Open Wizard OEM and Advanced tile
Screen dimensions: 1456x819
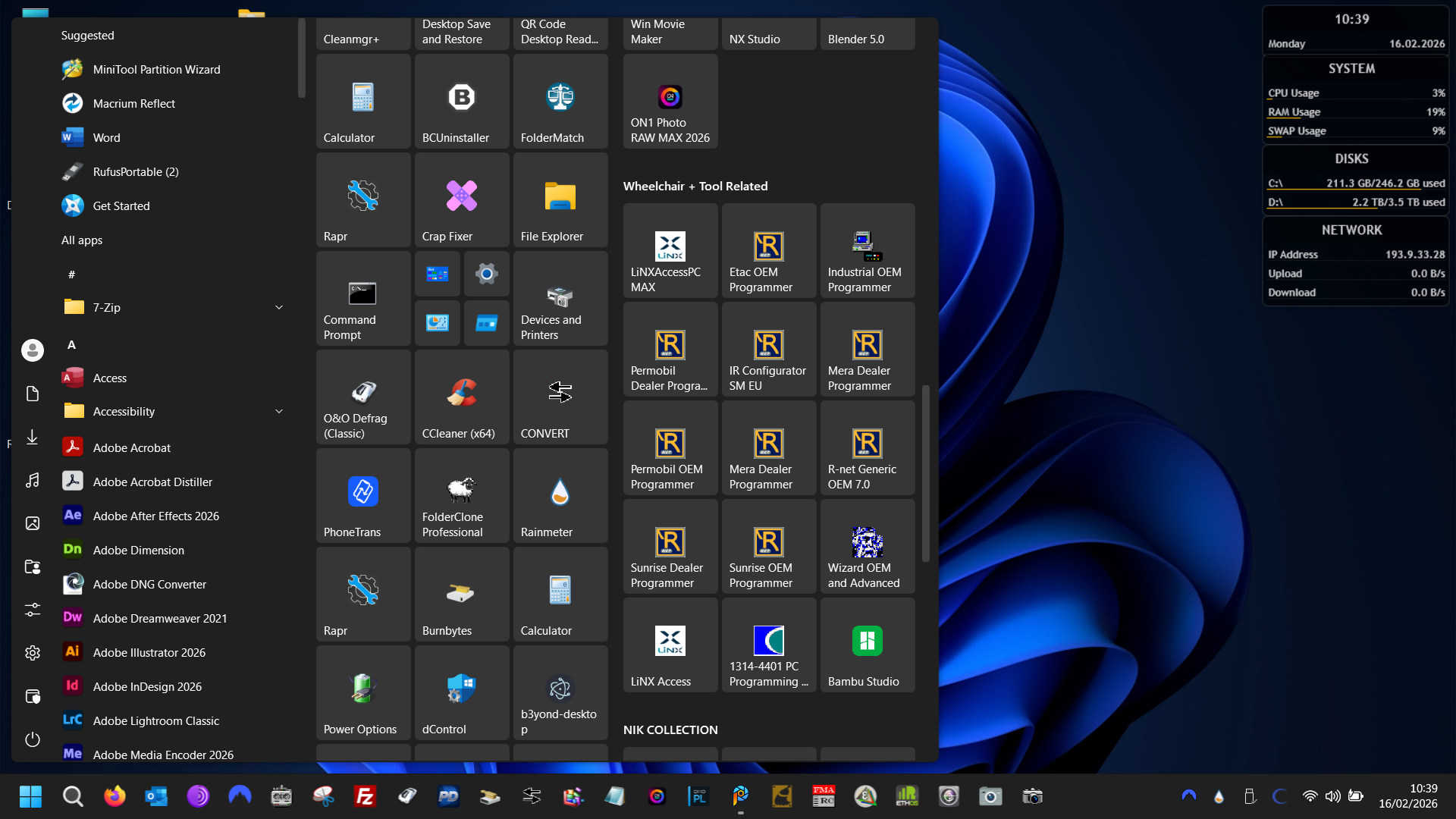coord(867,547)
